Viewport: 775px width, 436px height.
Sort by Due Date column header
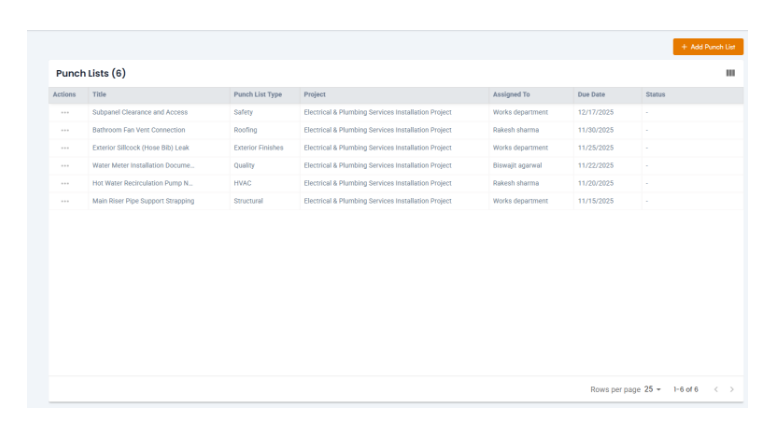[x=591, y=95]
